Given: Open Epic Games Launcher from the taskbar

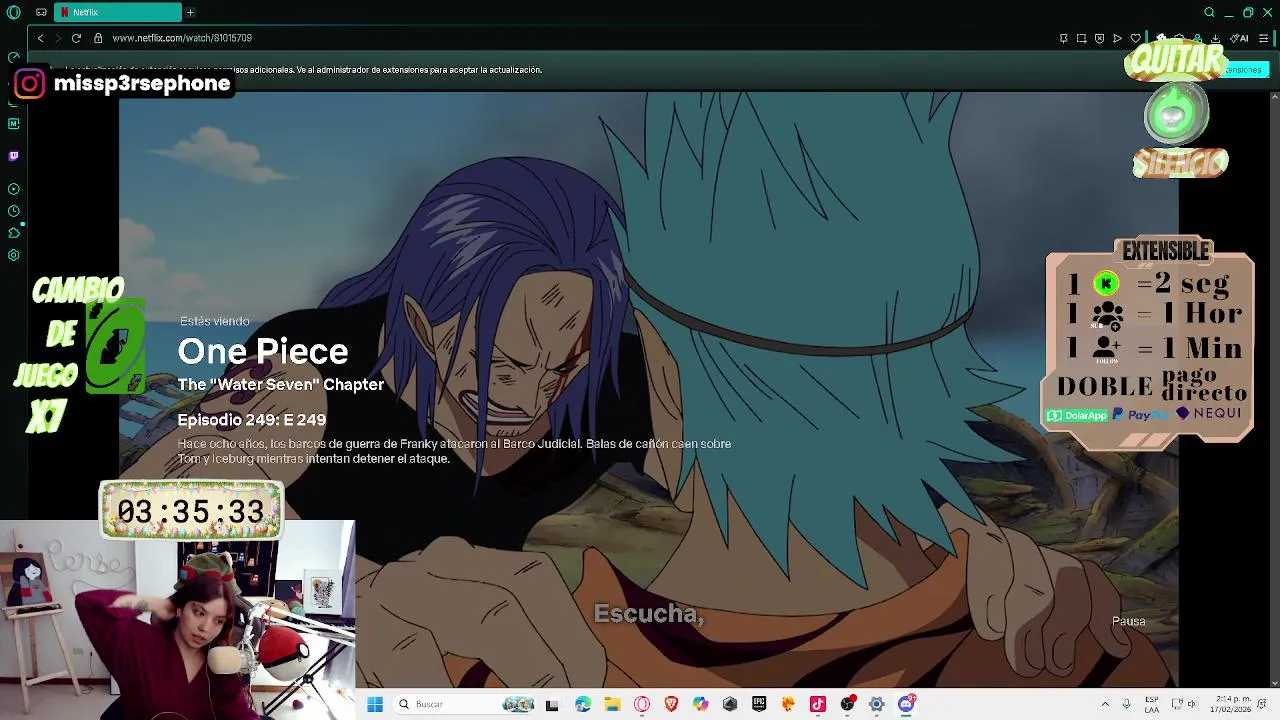Looking at the screenshot, I should tap(759, 704).
